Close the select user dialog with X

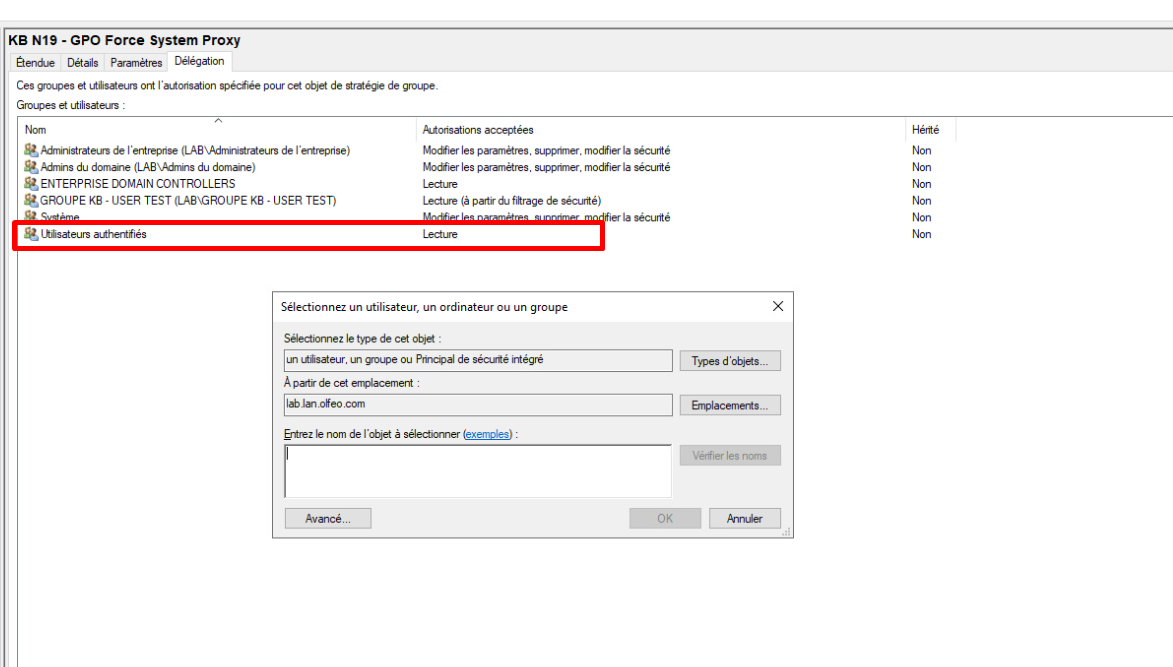(777, 307)
